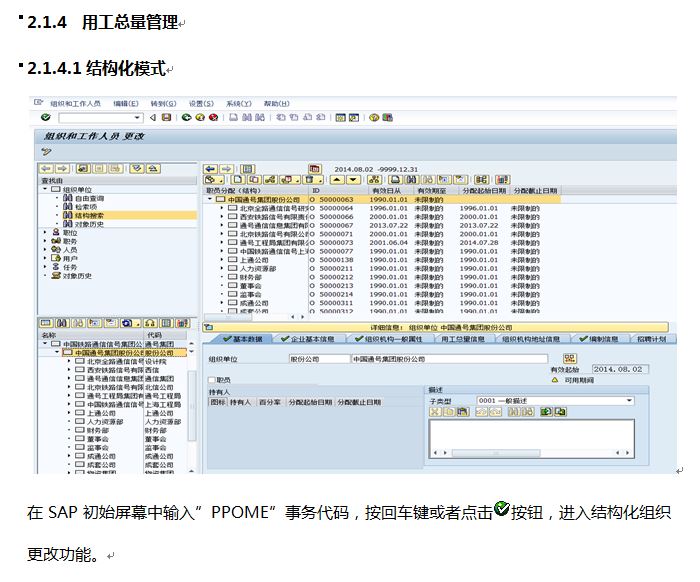This screenshot has width=700, height=582.
Task: Click the pencil display/change toggle icon
Action: 46,152
